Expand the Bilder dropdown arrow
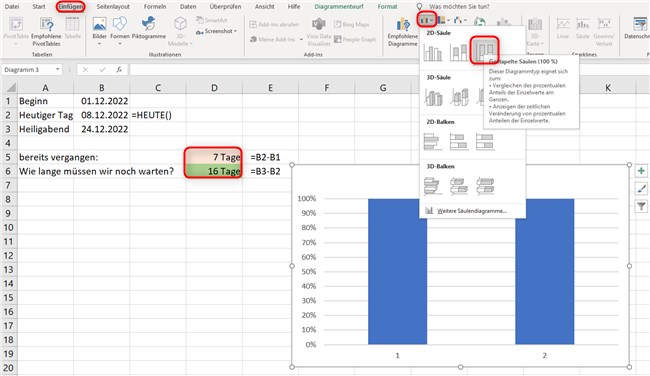Screen dimensions: 650x376 [x=99, y=44]
